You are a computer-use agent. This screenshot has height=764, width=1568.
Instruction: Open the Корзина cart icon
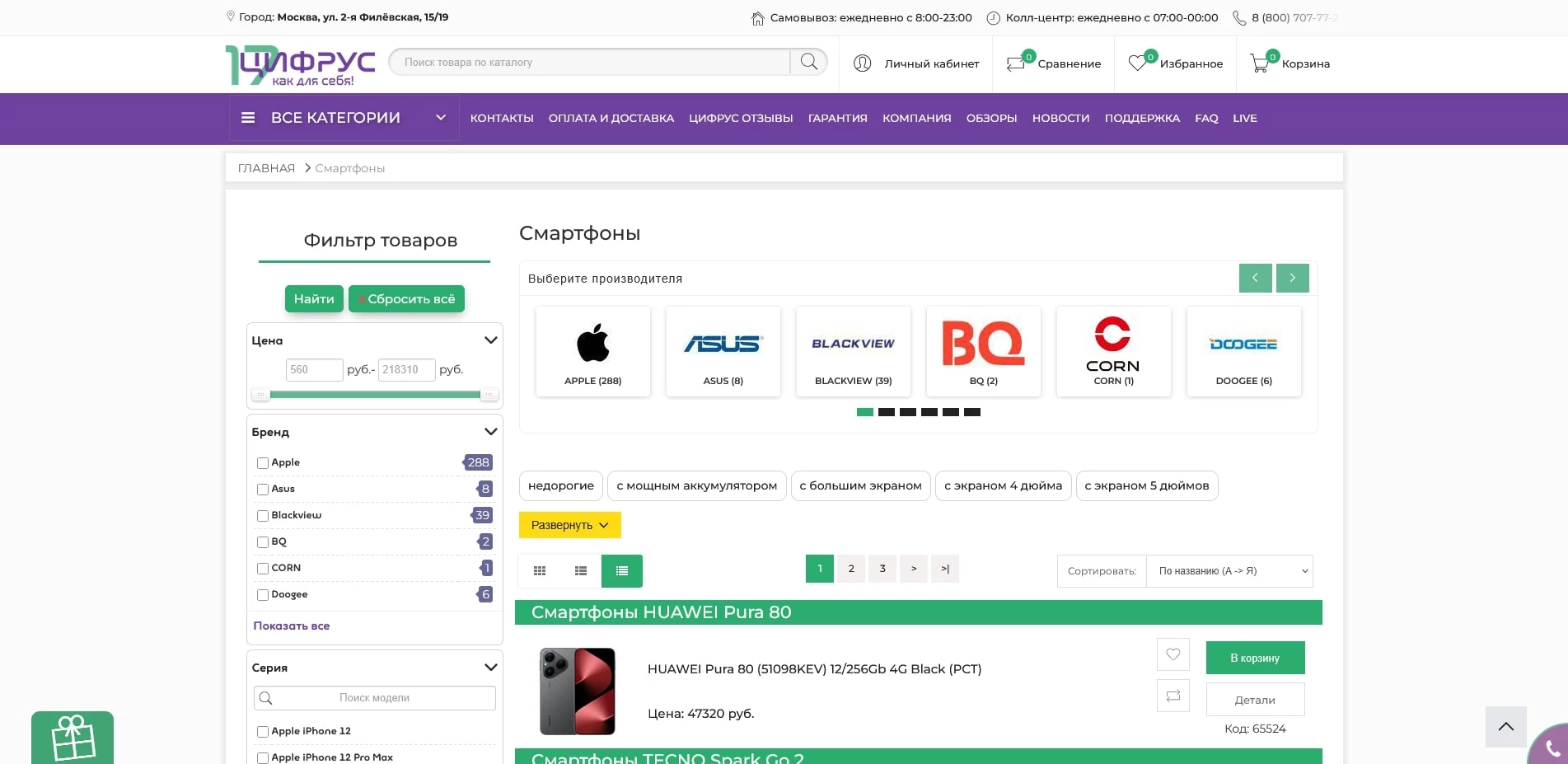pos(1259,63)
